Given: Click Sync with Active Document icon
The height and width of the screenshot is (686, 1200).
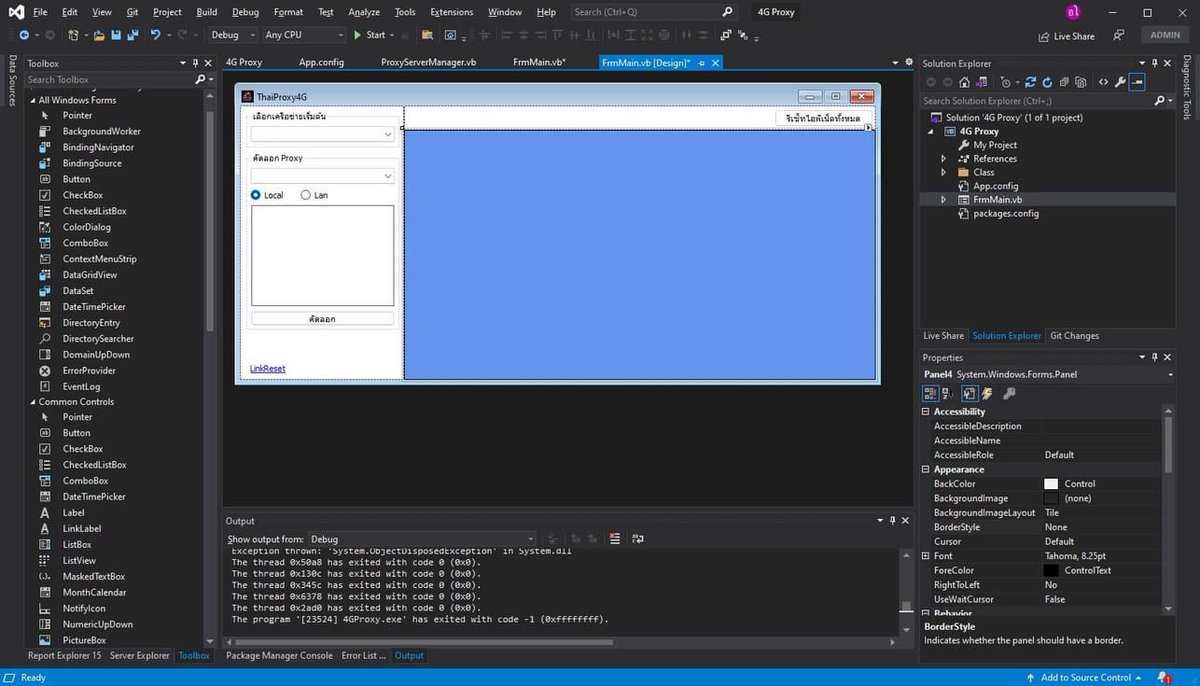Looking at the screenshot, I should coord(1030,82).
